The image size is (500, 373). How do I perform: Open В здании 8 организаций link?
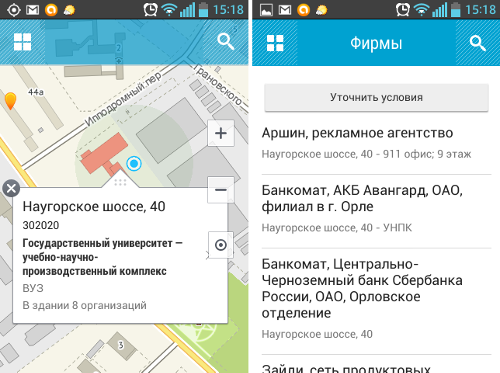(84, 305)
